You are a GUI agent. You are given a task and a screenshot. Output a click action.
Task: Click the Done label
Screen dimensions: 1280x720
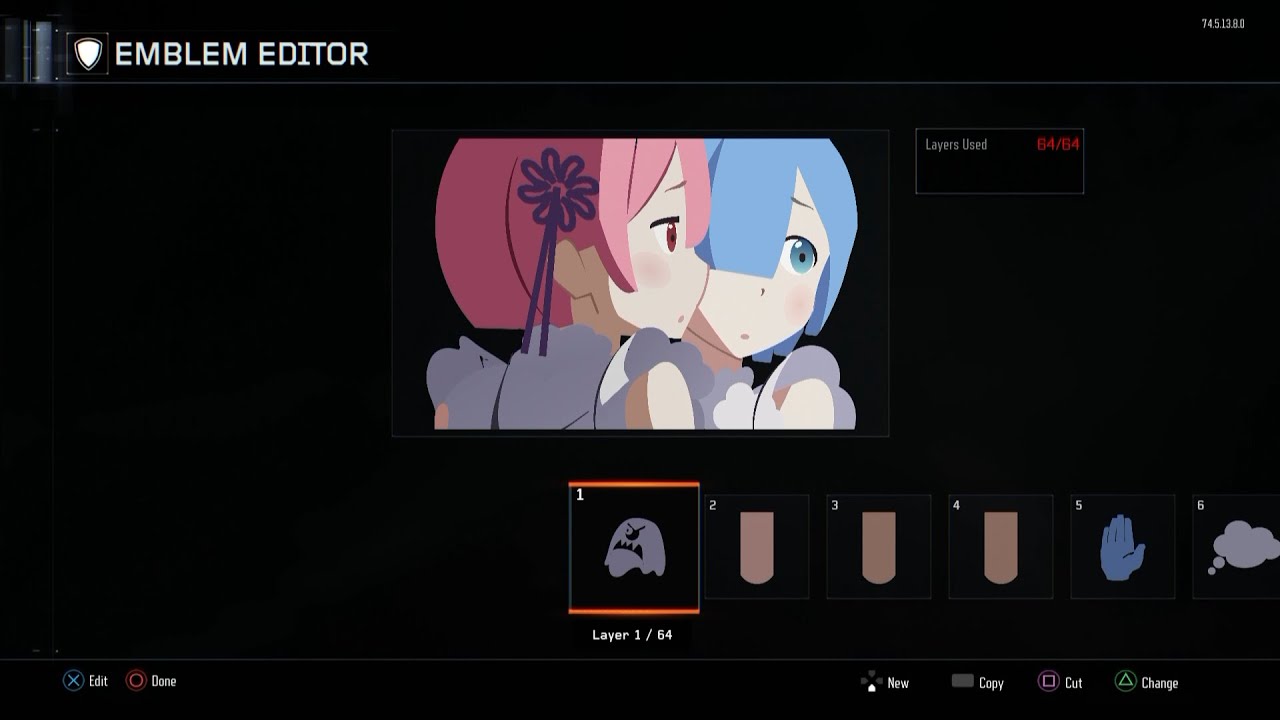pos(164,681)
